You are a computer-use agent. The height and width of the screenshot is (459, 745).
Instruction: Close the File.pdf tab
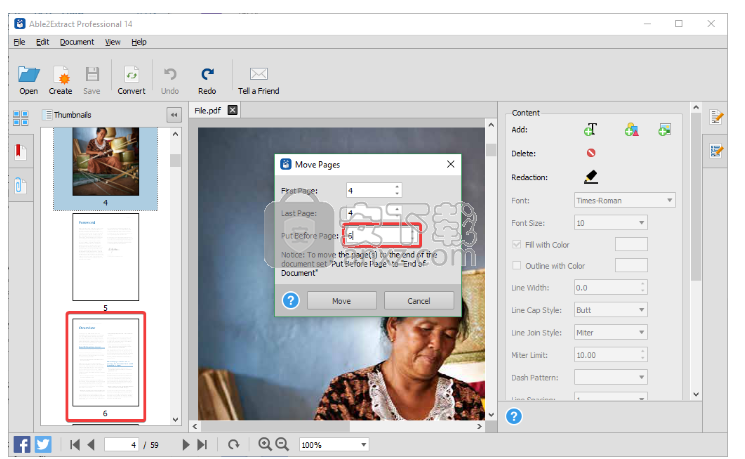click(x=232, y=110)
